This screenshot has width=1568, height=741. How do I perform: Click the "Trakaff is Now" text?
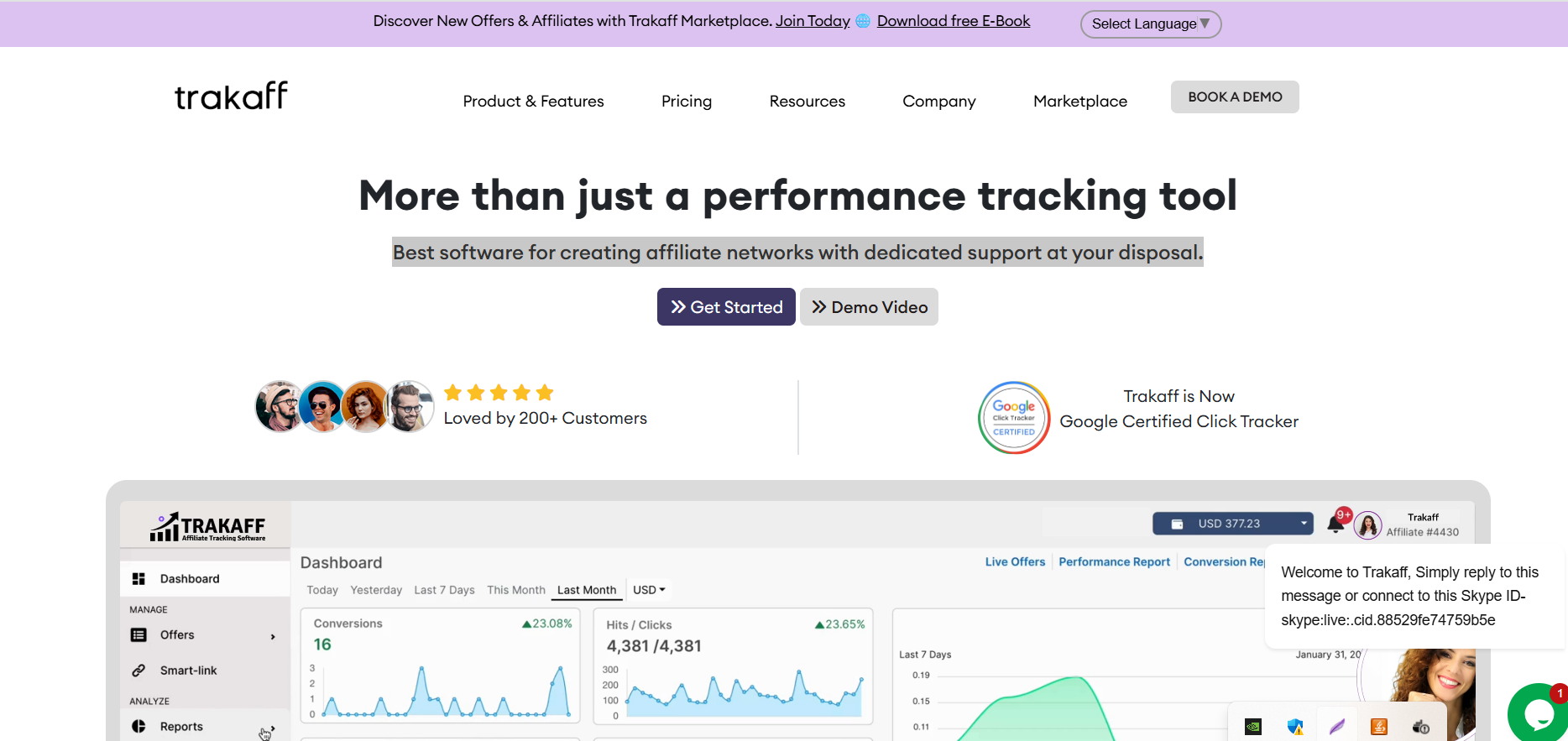pos(1179,396)
